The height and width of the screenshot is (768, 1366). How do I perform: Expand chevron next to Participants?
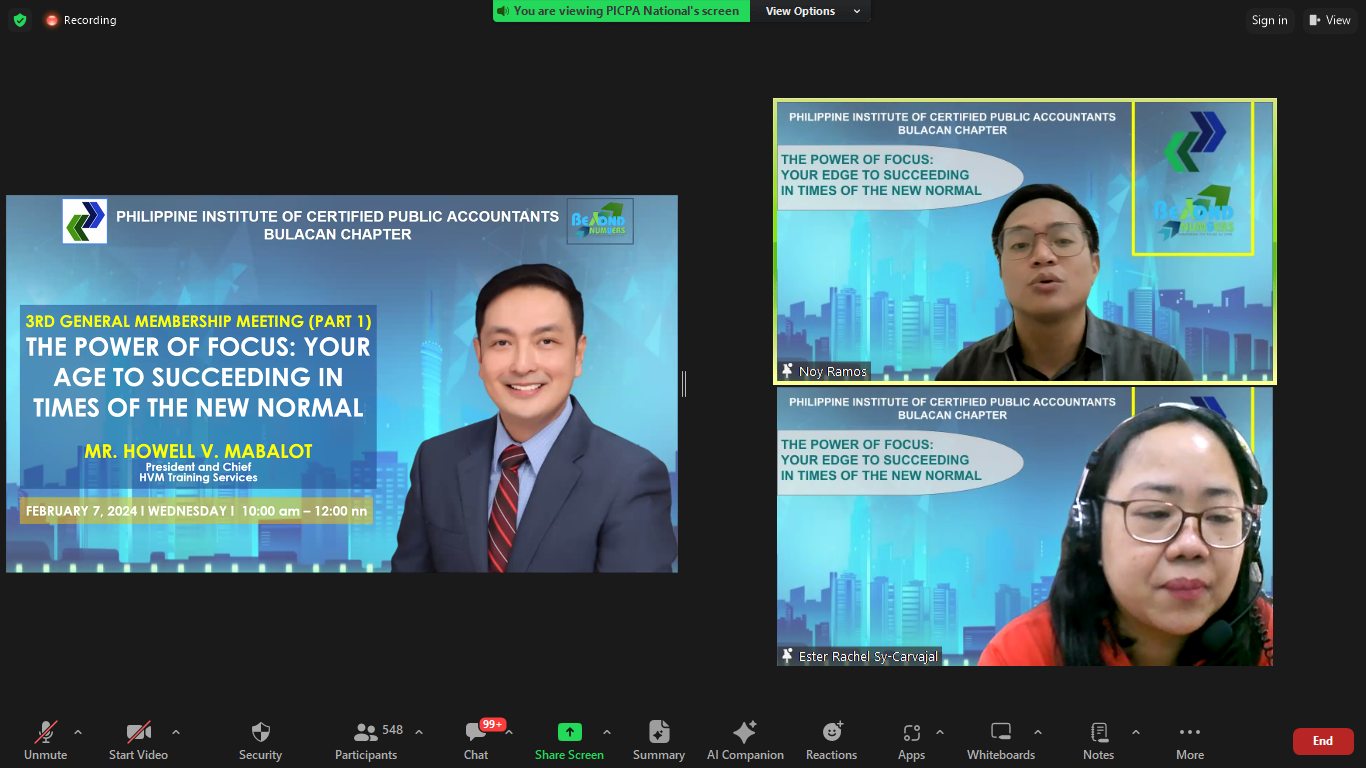418,732
